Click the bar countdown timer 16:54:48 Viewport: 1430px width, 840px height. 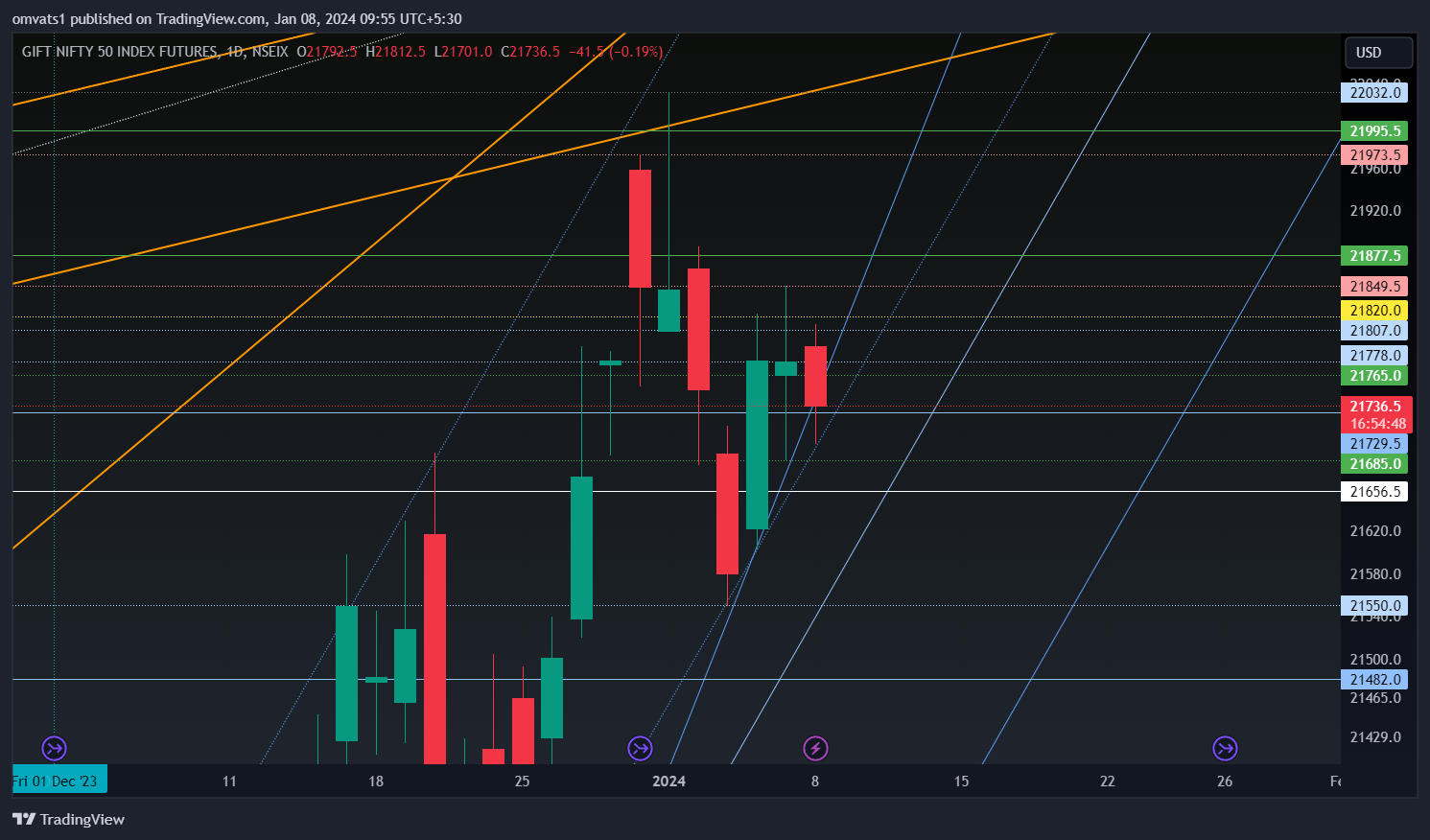tap(1376, 424)
